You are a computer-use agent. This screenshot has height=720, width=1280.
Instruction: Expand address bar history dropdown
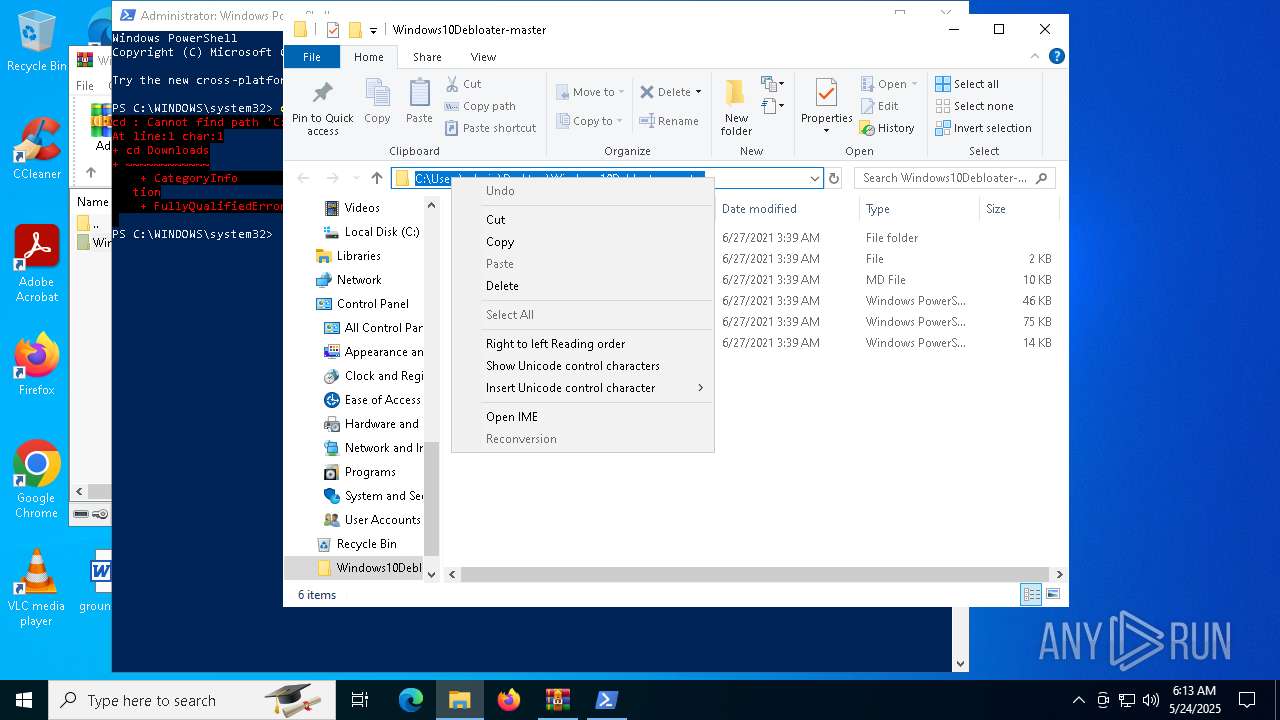(815, 178)
